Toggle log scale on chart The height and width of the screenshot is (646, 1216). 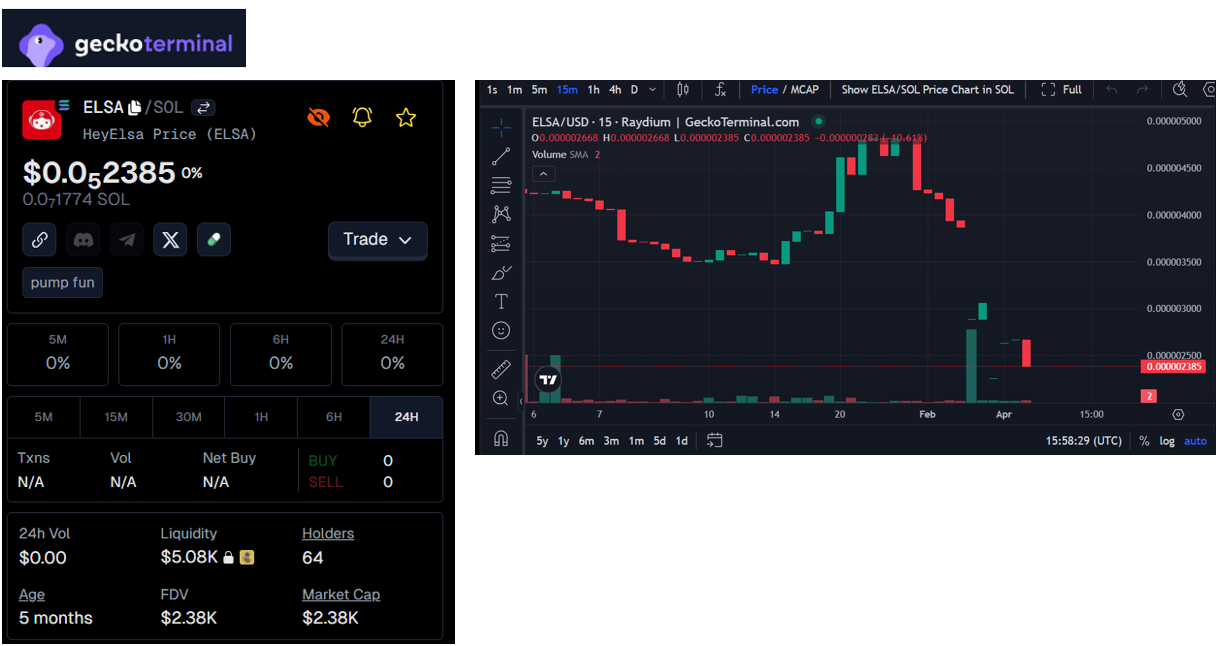coord(1167,441)
